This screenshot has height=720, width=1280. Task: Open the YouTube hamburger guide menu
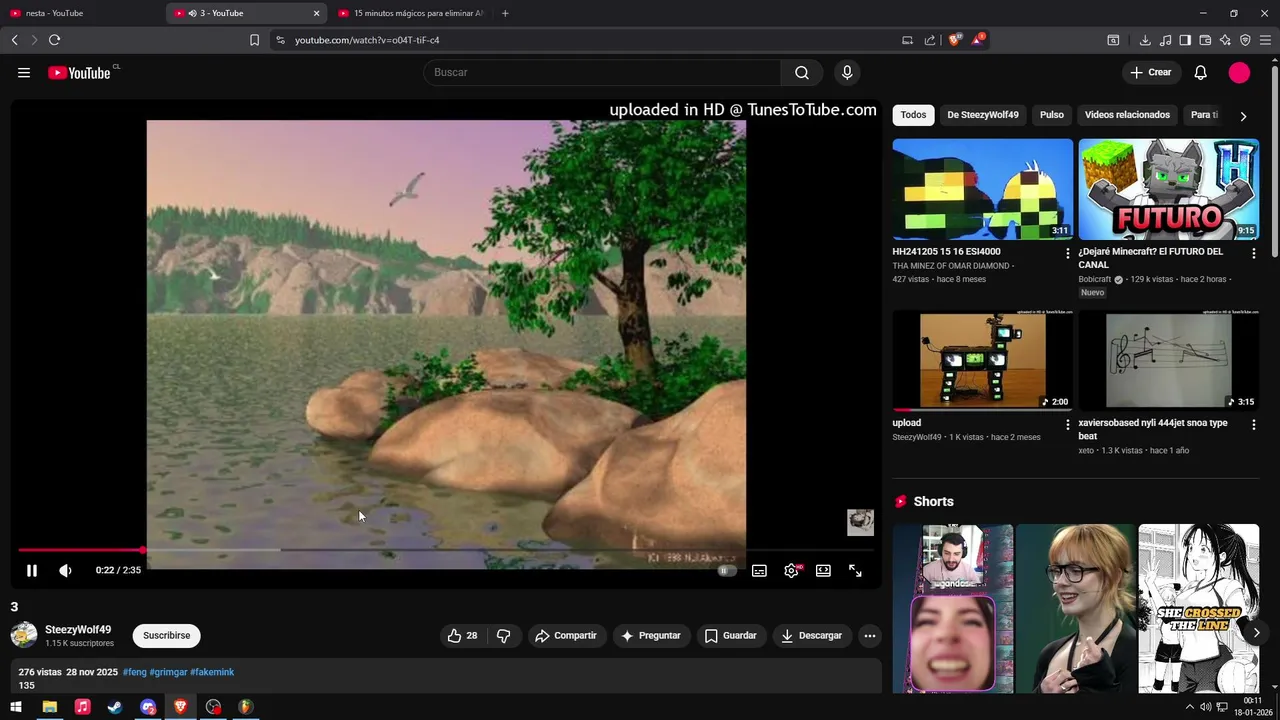24,72
